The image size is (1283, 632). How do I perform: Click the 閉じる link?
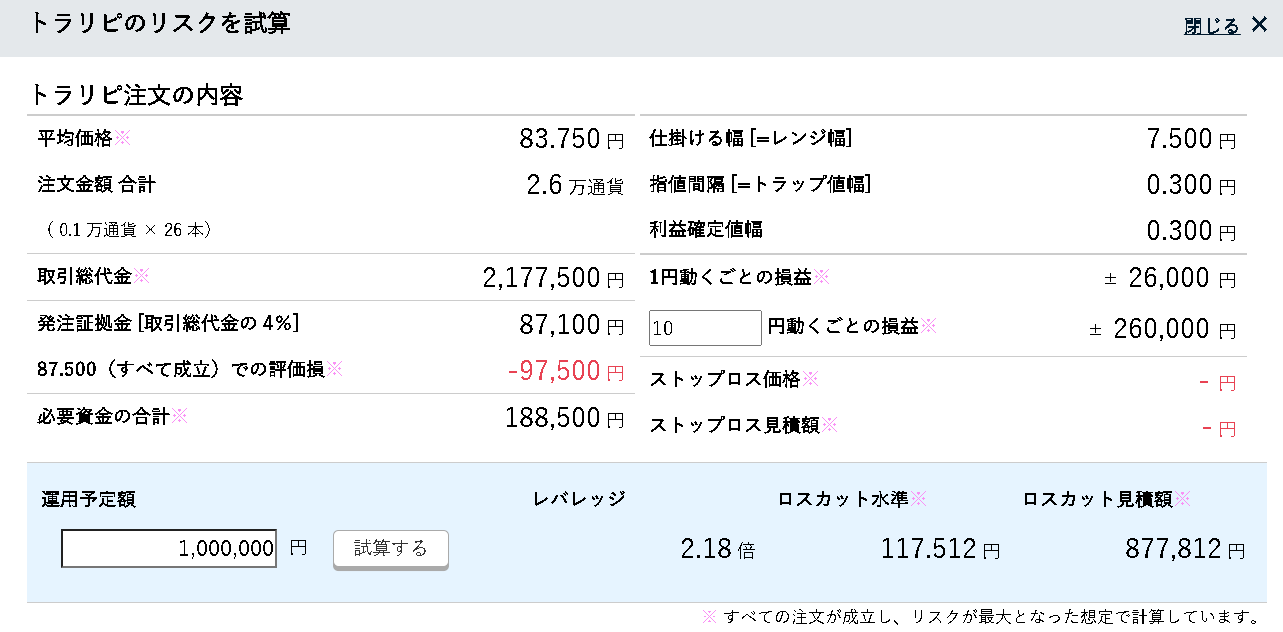pyautogui.click(x=1211, y=26)
